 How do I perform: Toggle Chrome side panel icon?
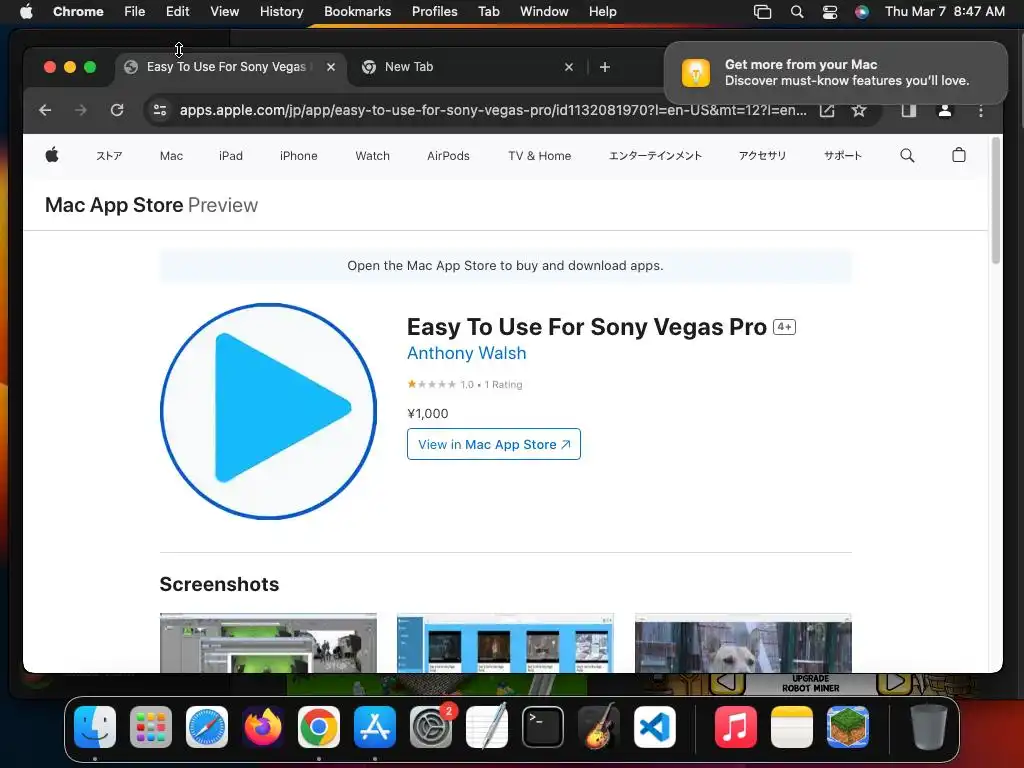pyautogui.click(x=908, y=110)
